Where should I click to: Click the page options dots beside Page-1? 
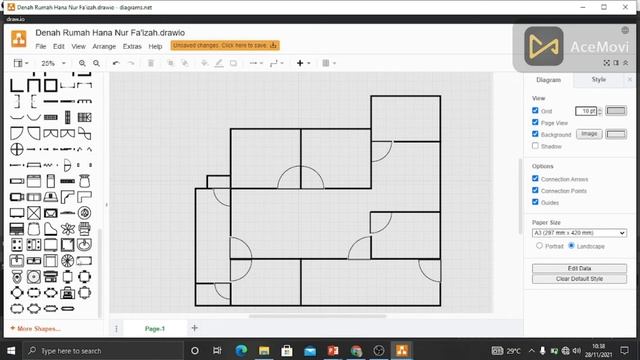(116, 329)
